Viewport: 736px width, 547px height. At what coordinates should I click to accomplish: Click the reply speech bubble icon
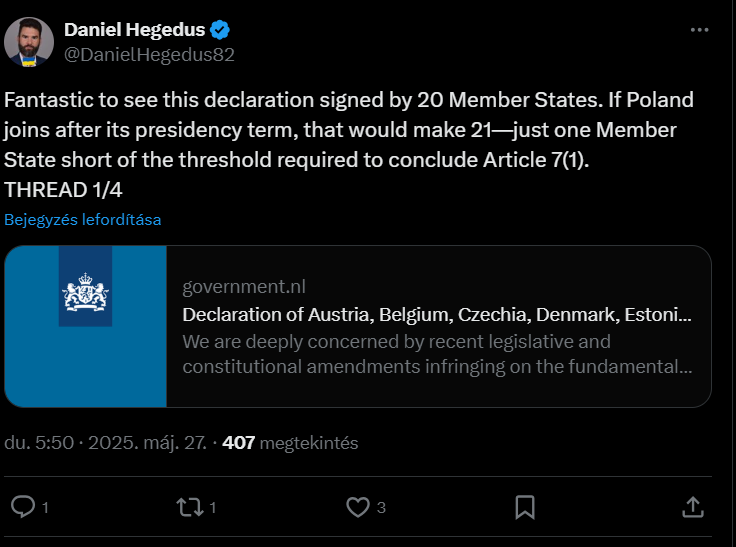coord(23,507)
